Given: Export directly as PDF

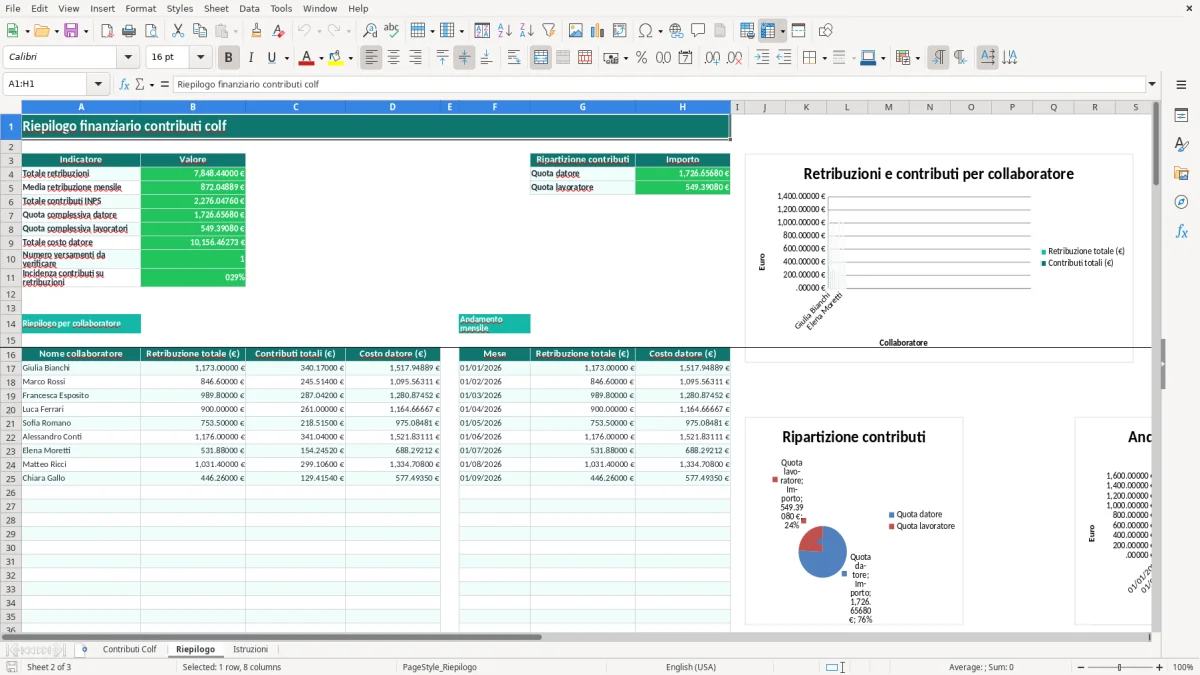Looking at the screenshot, I should (106, 31).
